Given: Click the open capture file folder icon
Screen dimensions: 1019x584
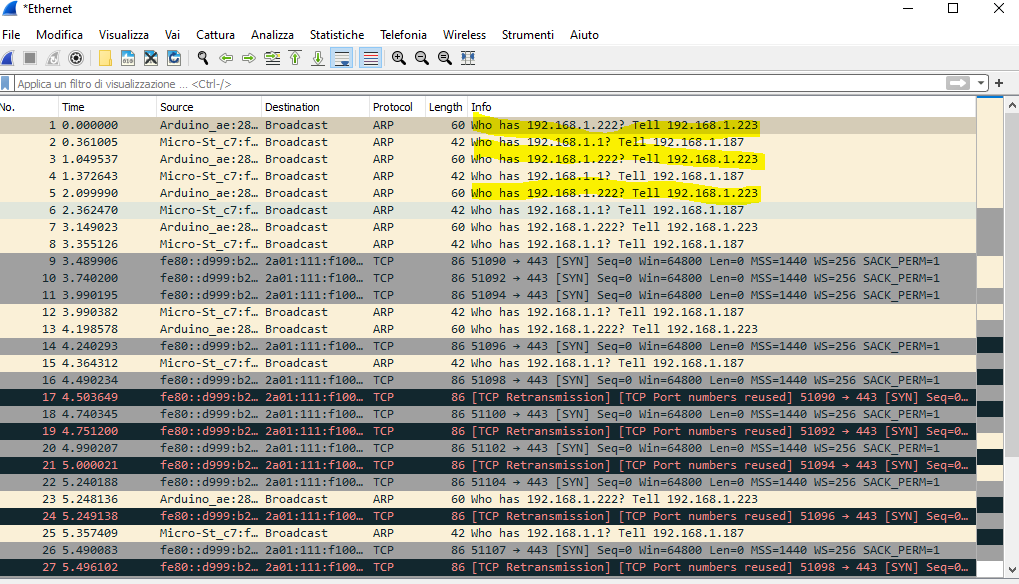Looking at the screenshot, I should pos(105,58).
